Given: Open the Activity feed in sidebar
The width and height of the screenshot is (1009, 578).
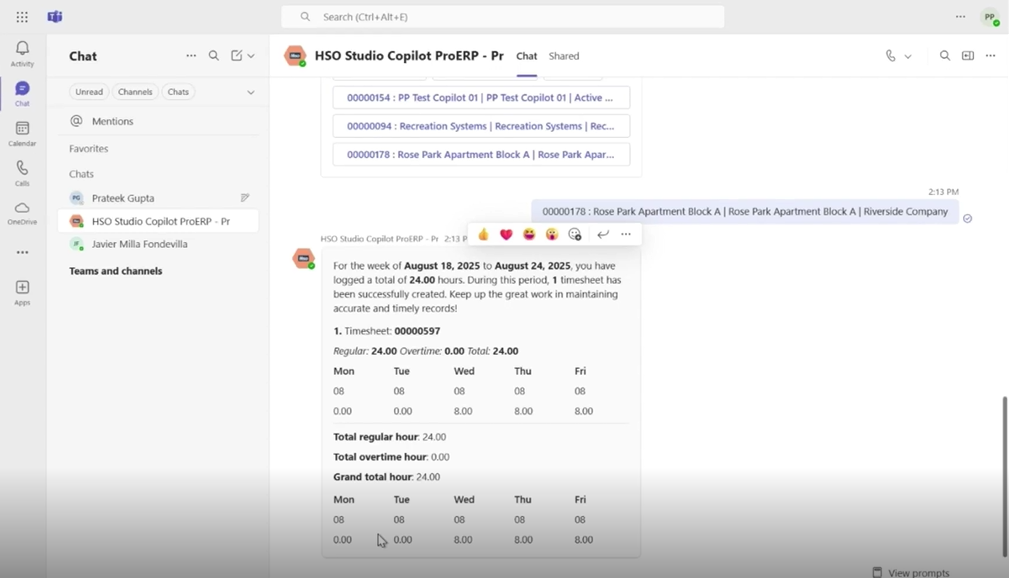Looking at the screenshot, I should [22, 53].
